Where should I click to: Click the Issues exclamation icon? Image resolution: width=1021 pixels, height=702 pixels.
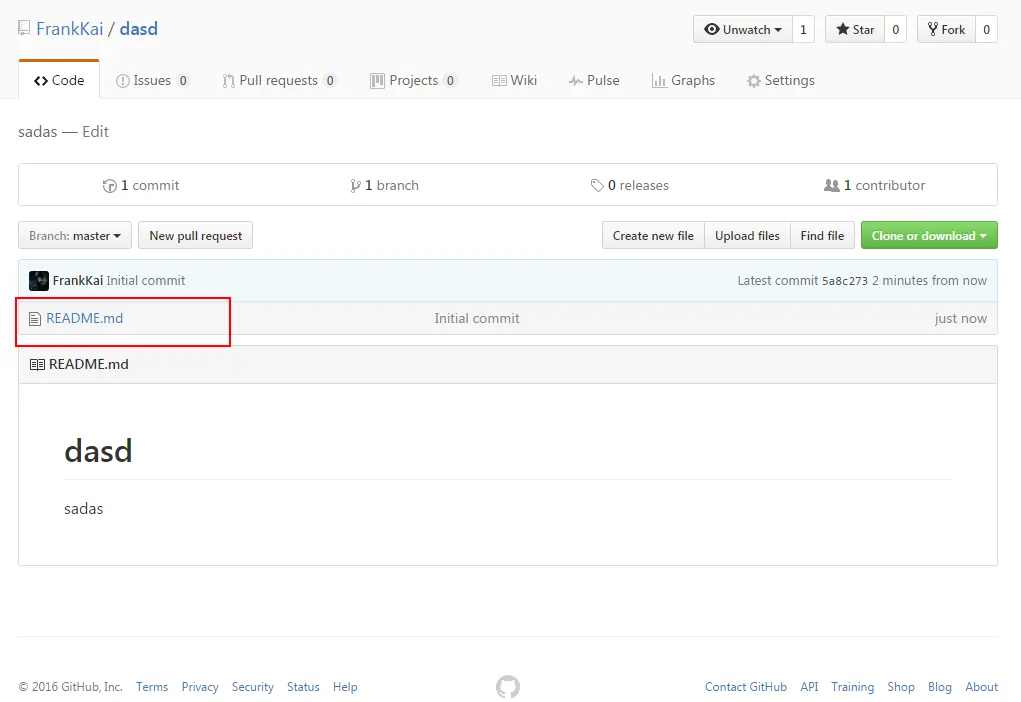[x=122, y=81]
